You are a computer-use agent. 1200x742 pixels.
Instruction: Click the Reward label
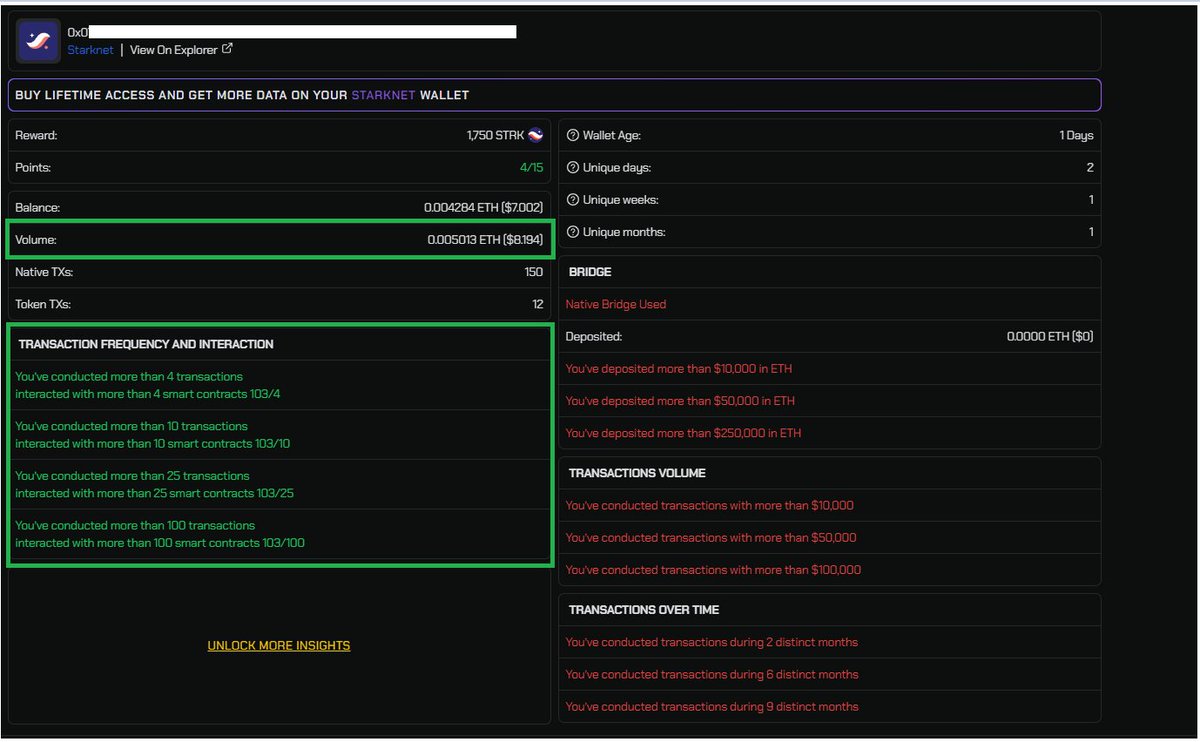[36, 135]
